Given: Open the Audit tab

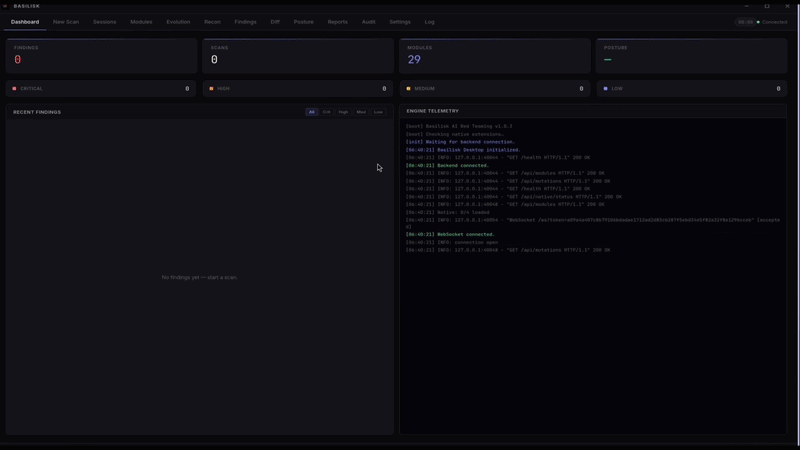Looking at the screenshot, I should 368,22.
